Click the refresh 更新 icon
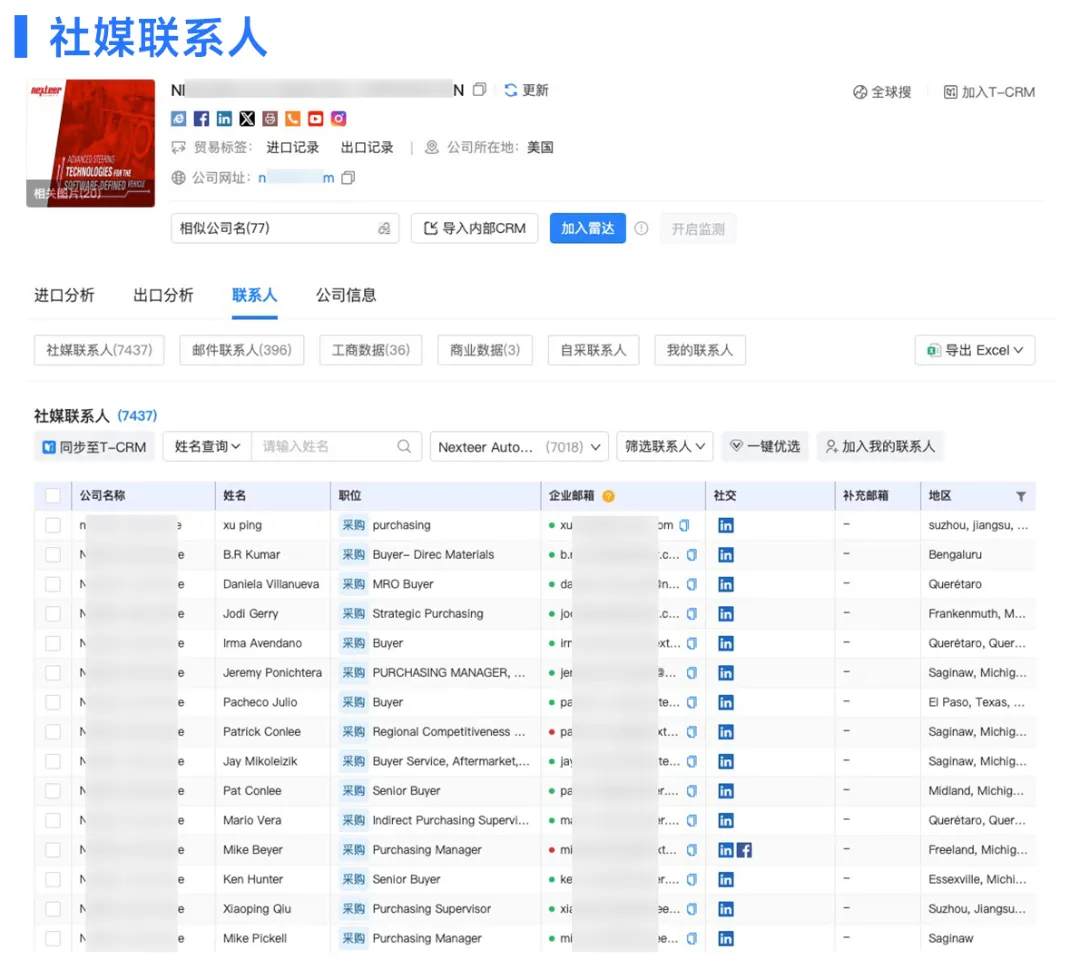 click(511, 90)
